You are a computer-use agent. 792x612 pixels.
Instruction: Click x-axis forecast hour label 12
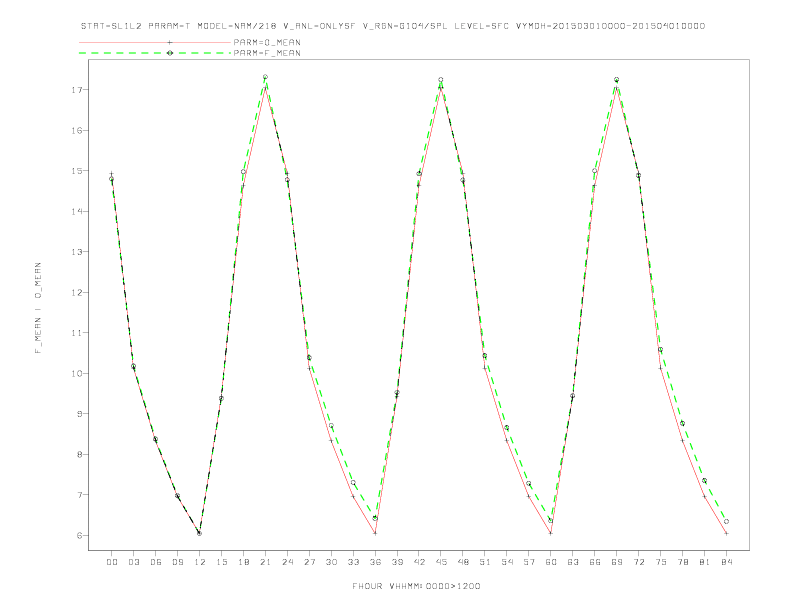[200, 562]
